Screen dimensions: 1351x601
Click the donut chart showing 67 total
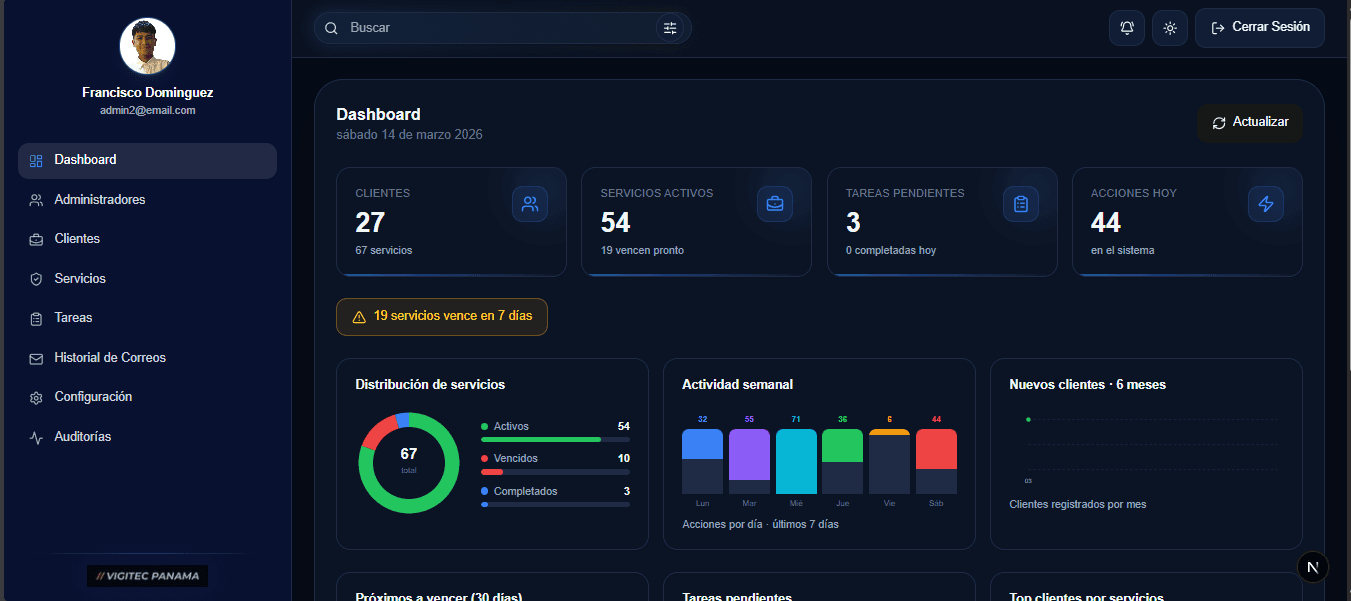tap(409, 462)
